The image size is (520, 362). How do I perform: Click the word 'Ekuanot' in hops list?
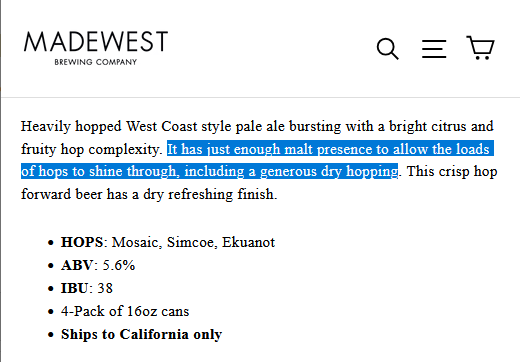[x=249, y=242]
